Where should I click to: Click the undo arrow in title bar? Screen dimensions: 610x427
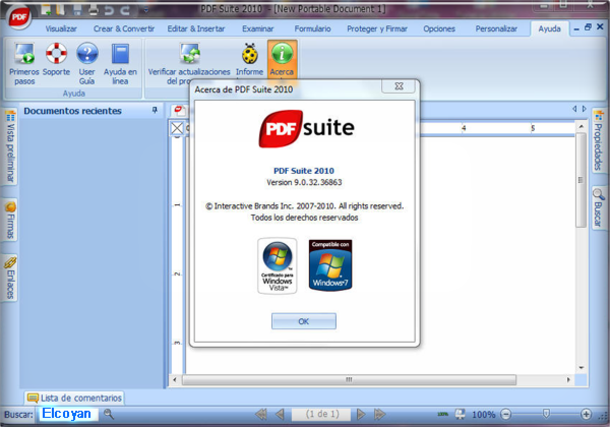(x=109, y=10)
